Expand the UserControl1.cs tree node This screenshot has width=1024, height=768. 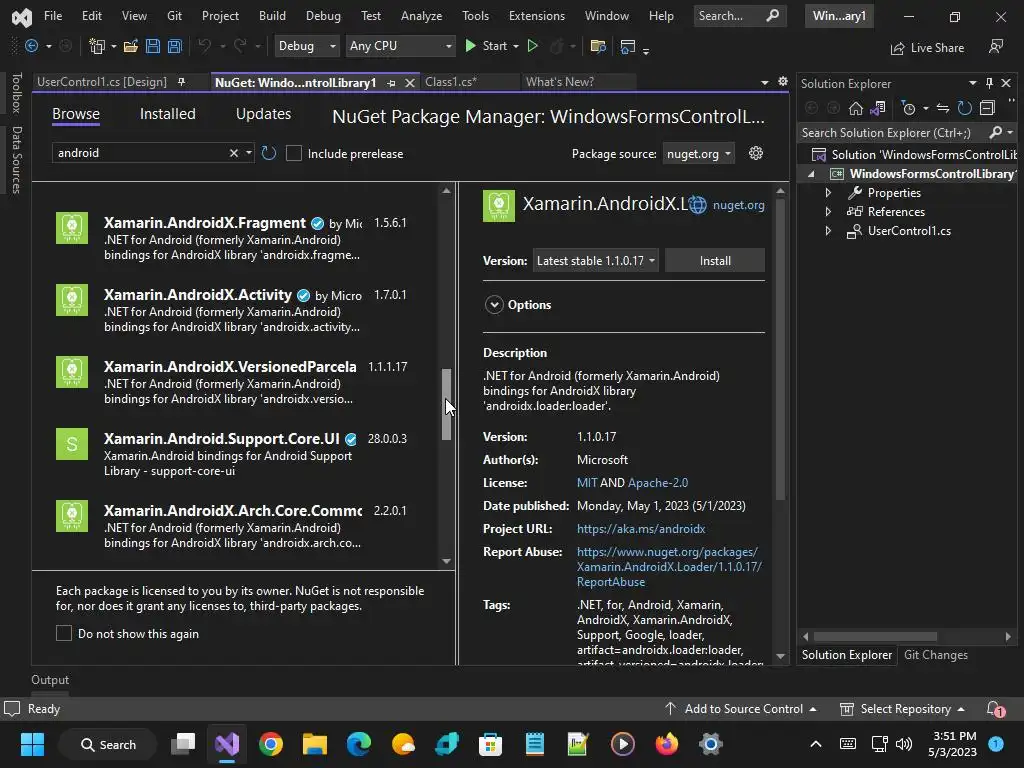[828, 231]
